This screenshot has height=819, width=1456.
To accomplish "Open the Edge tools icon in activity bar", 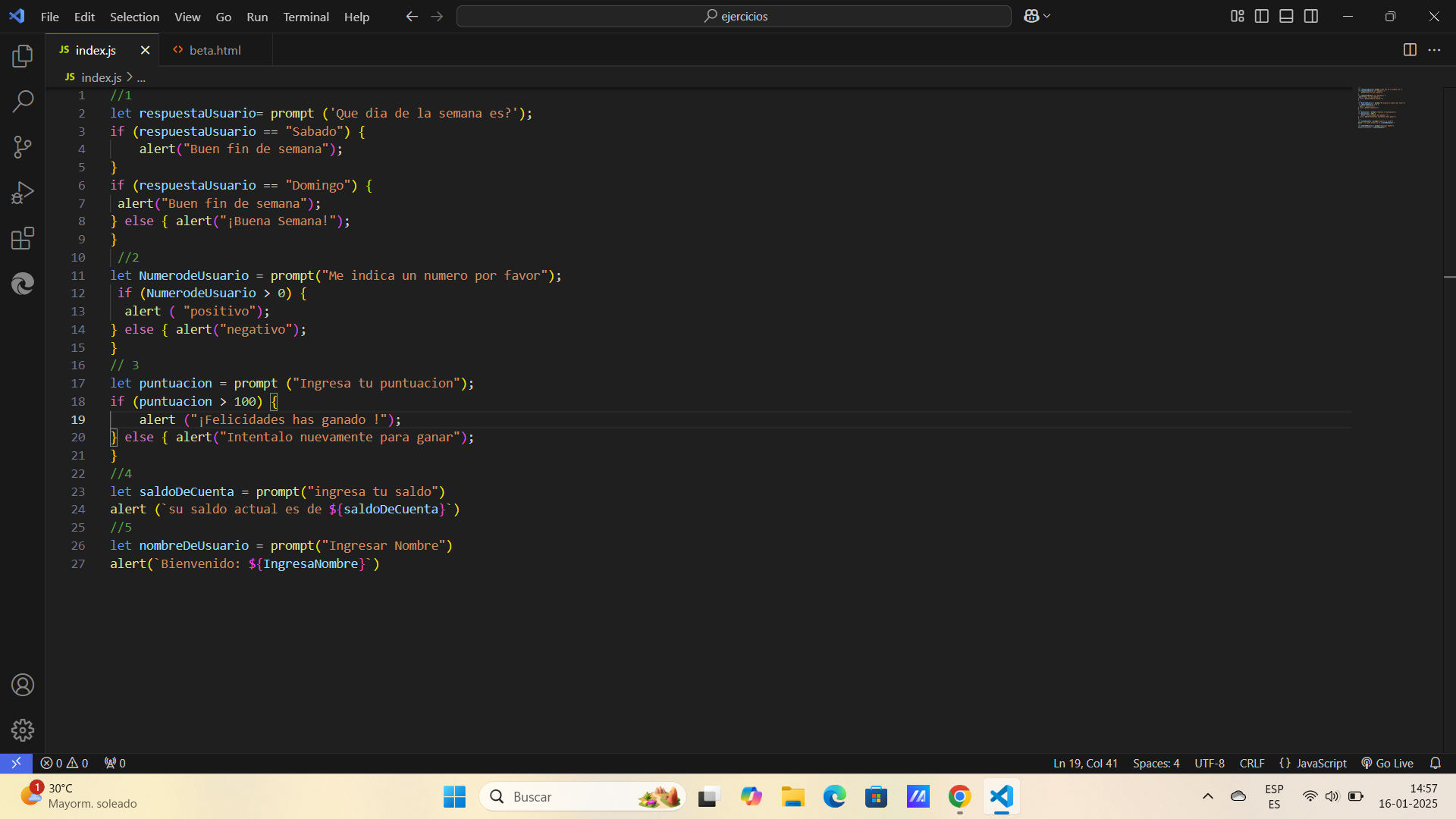I will [23, 284].
